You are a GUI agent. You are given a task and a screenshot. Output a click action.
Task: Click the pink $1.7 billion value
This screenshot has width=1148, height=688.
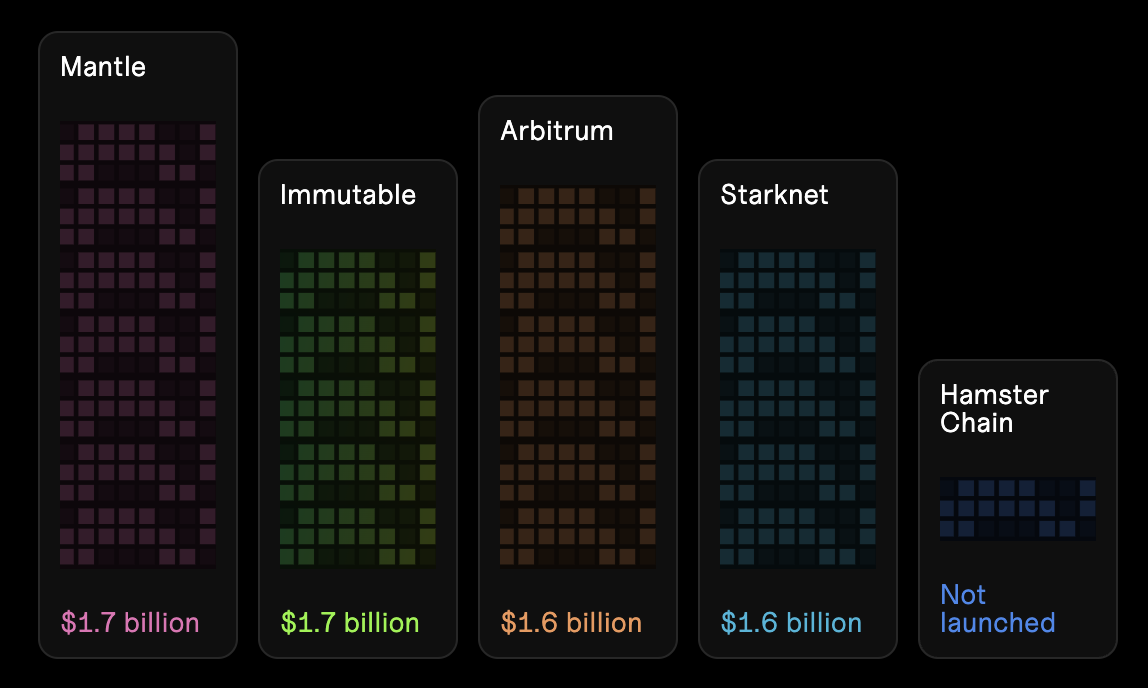click(x=130, y=623)
